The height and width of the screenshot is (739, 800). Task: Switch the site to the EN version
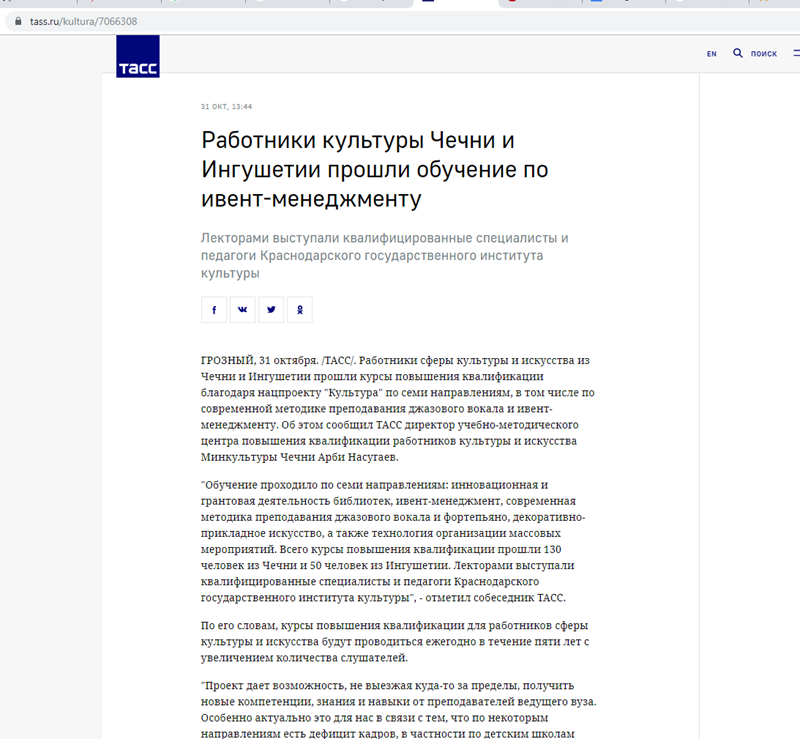pos(712,54)
